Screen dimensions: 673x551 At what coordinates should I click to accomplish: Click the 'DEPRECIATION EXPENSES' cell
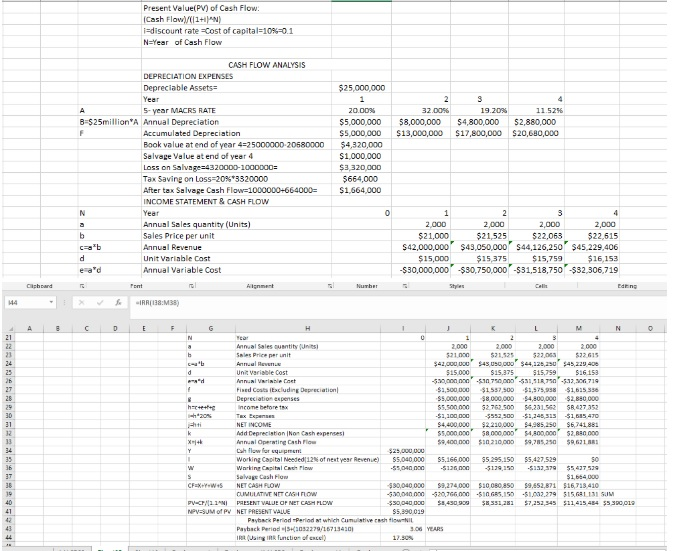pyautogui.click(x=188, y=76)
